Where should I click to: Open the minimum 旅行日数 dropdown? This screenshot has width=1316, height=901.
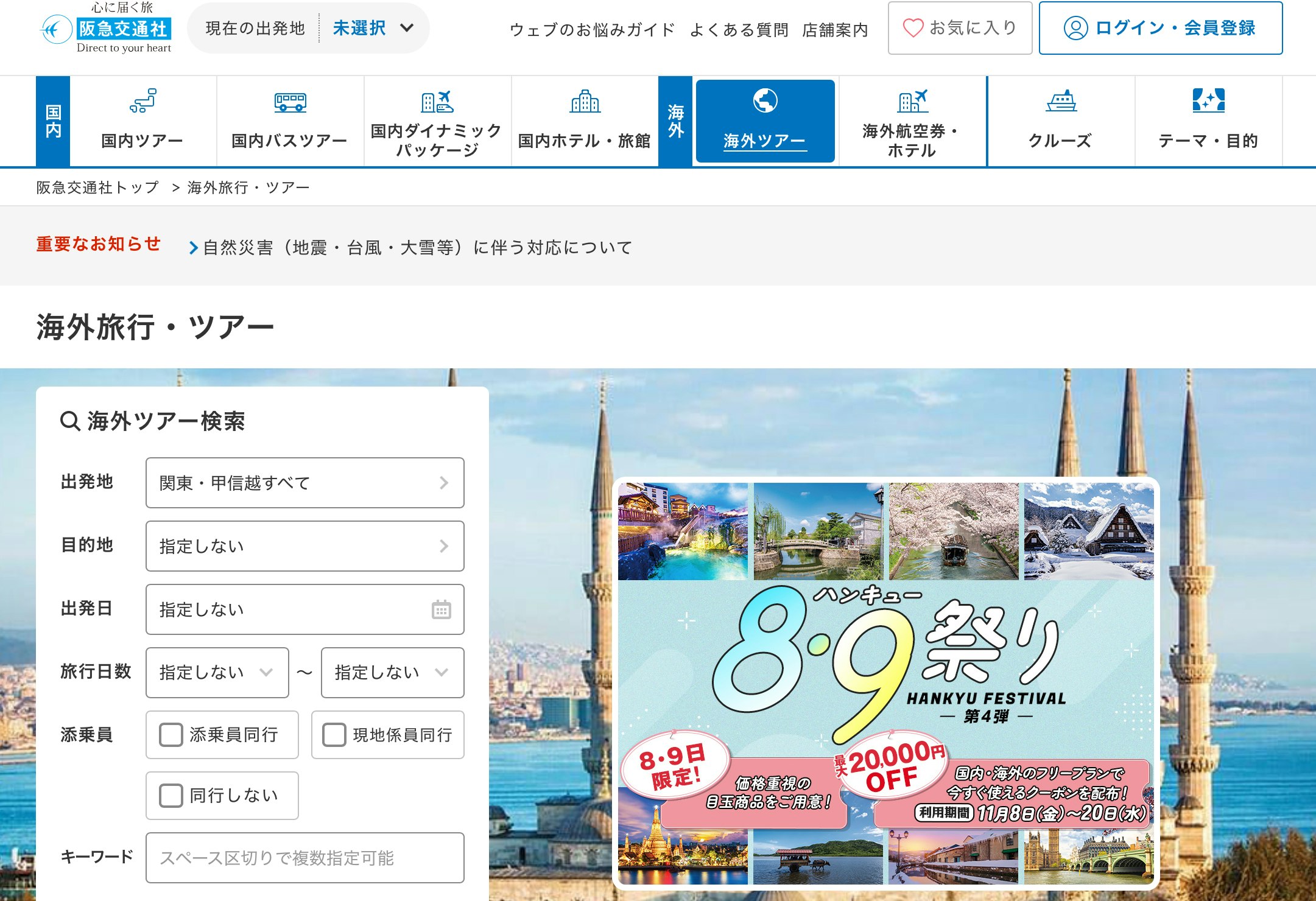pyautogui.click(x=217, y=673)
